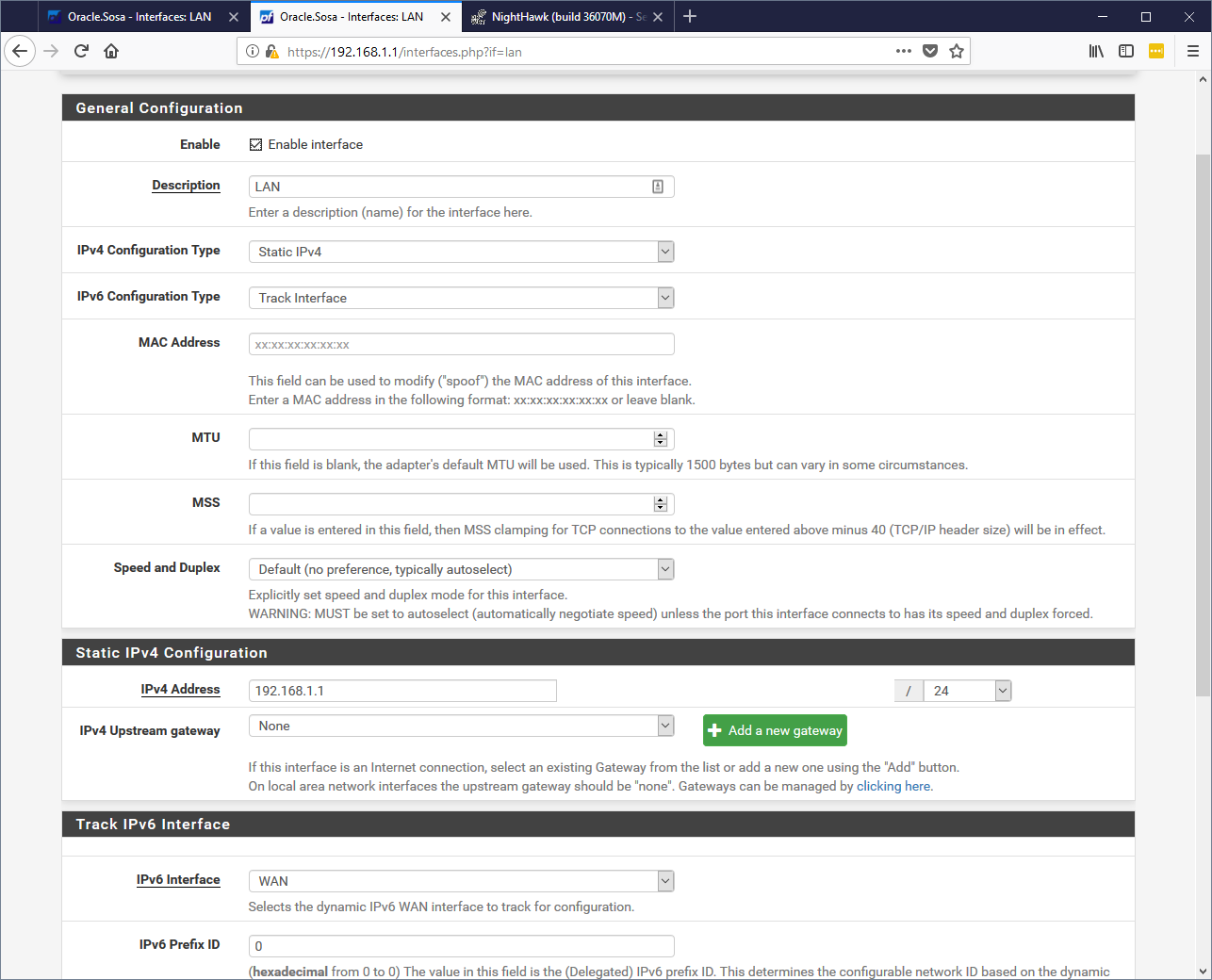
Task: Increment the MTU stepper arrow
Action: coord(661,435)
